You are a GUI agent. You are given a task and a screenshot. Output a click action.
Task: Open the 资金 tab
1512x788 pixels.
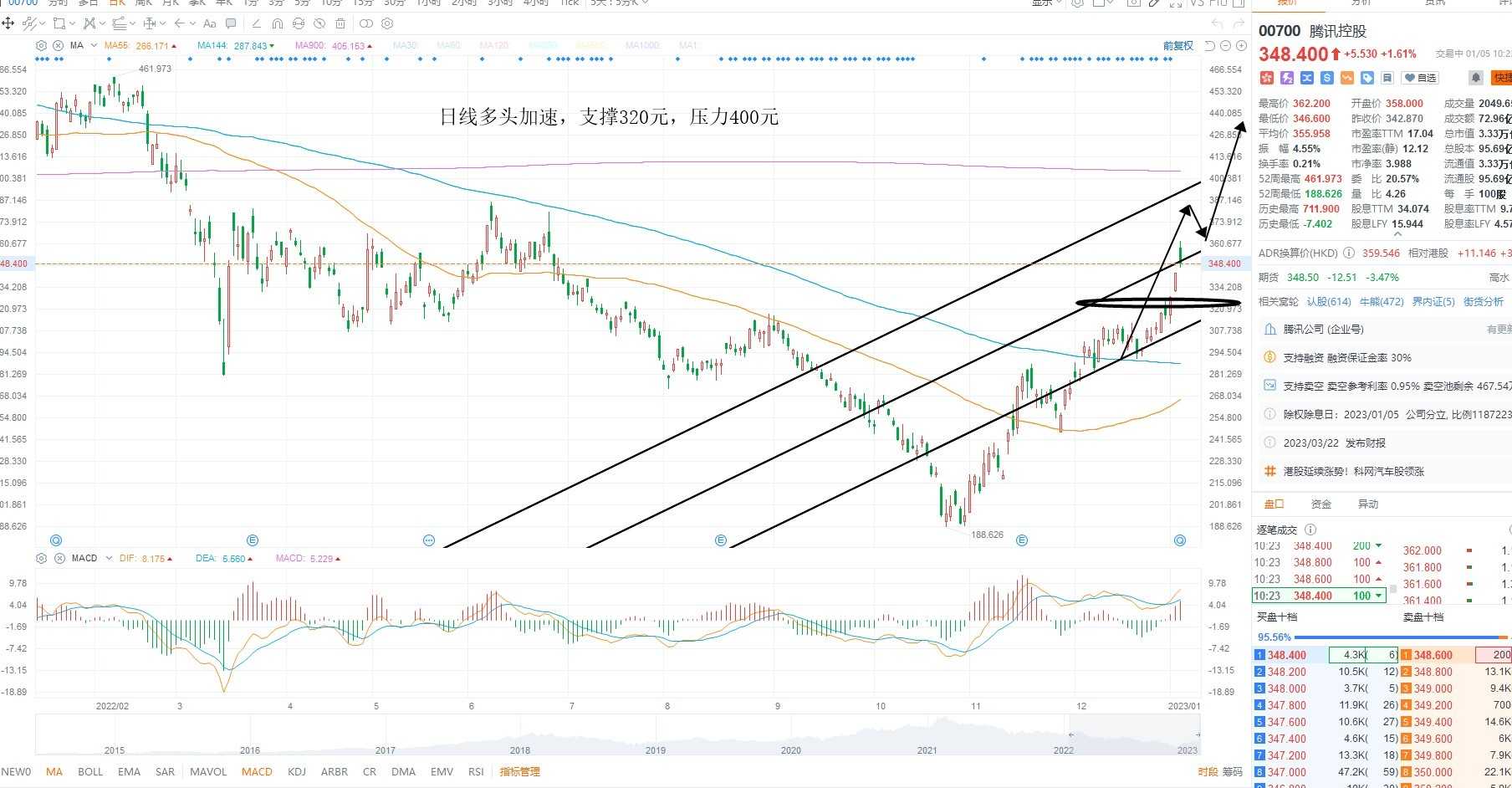point(1321,504)
